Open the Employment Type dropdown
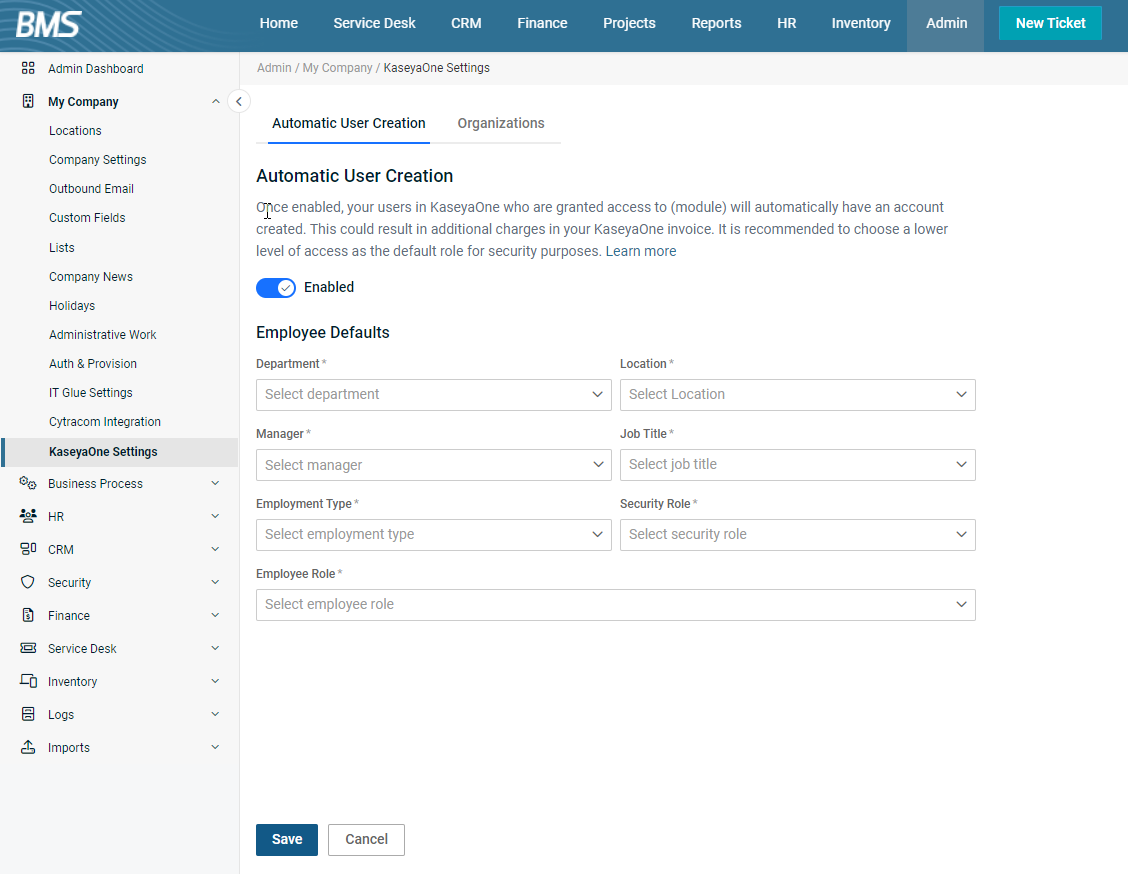The image size is (1128, 874). tap(434, 534)
